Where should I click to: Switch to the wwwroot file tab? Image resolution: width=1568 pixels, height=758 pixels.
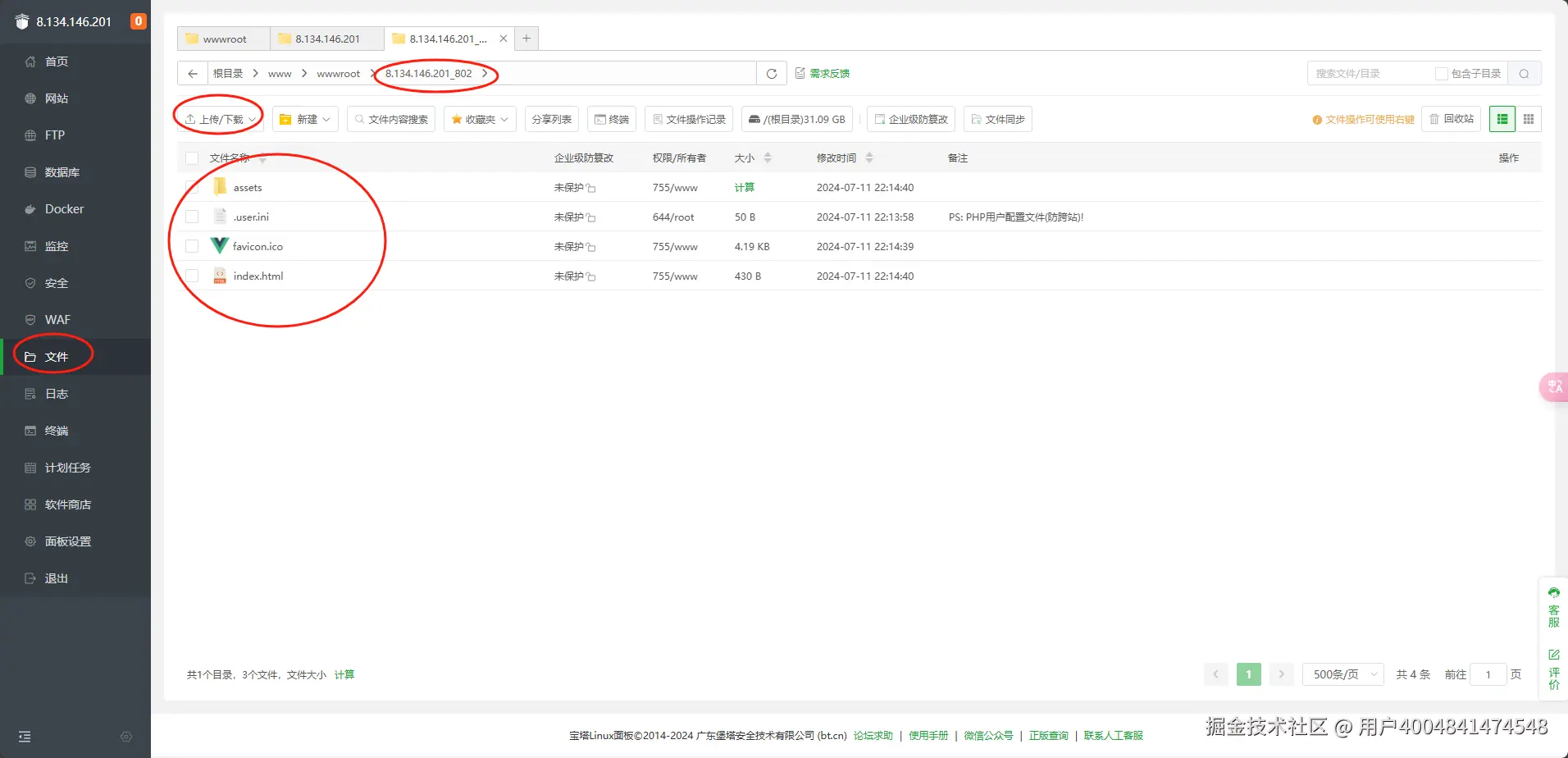click(224, 39)
